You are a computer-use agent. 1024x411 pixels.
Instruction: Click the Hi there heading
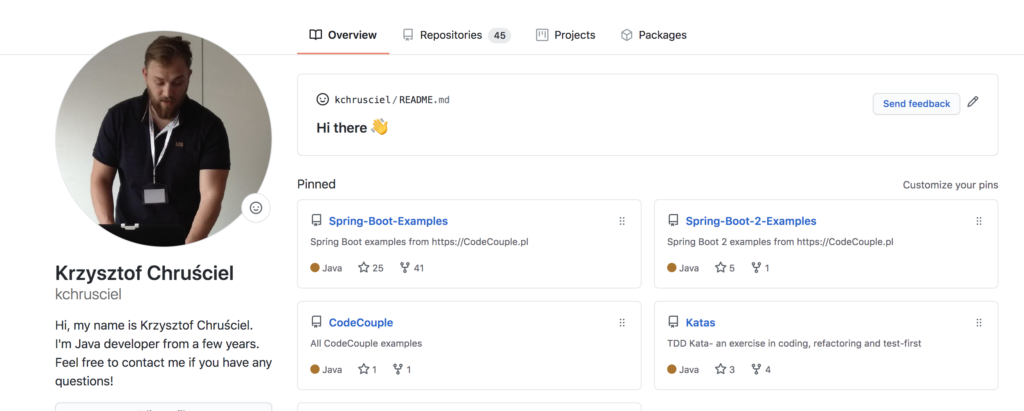click(x=353, y=127)
